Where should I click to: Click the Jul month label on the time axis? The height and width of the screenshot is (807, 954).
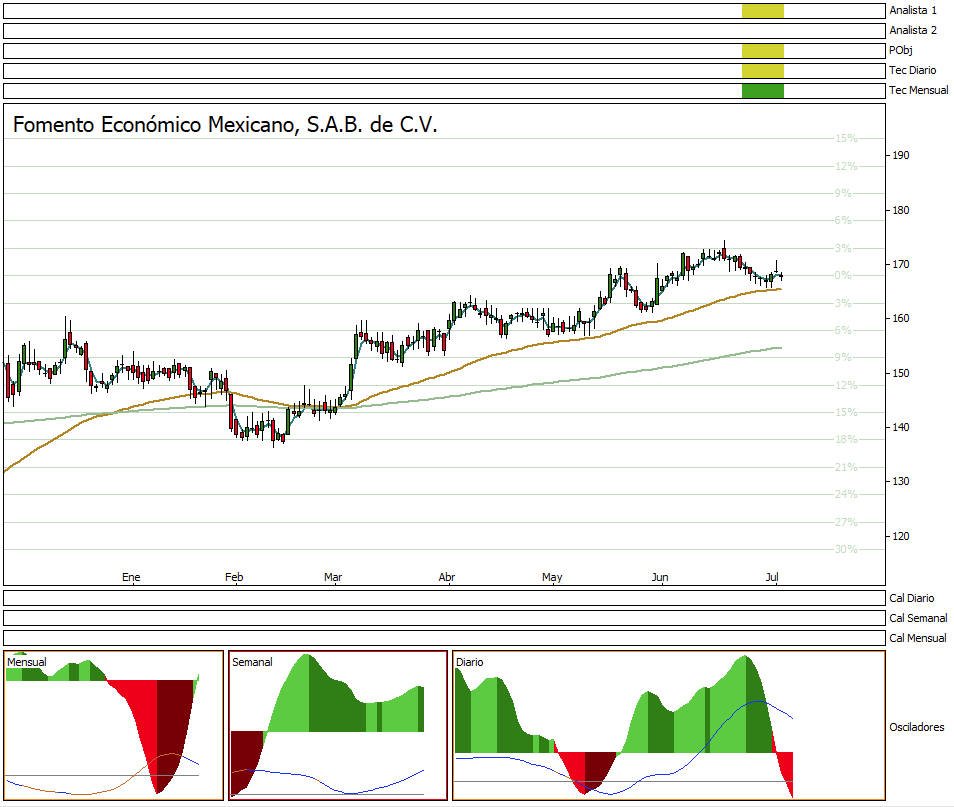tap(771, 577)
